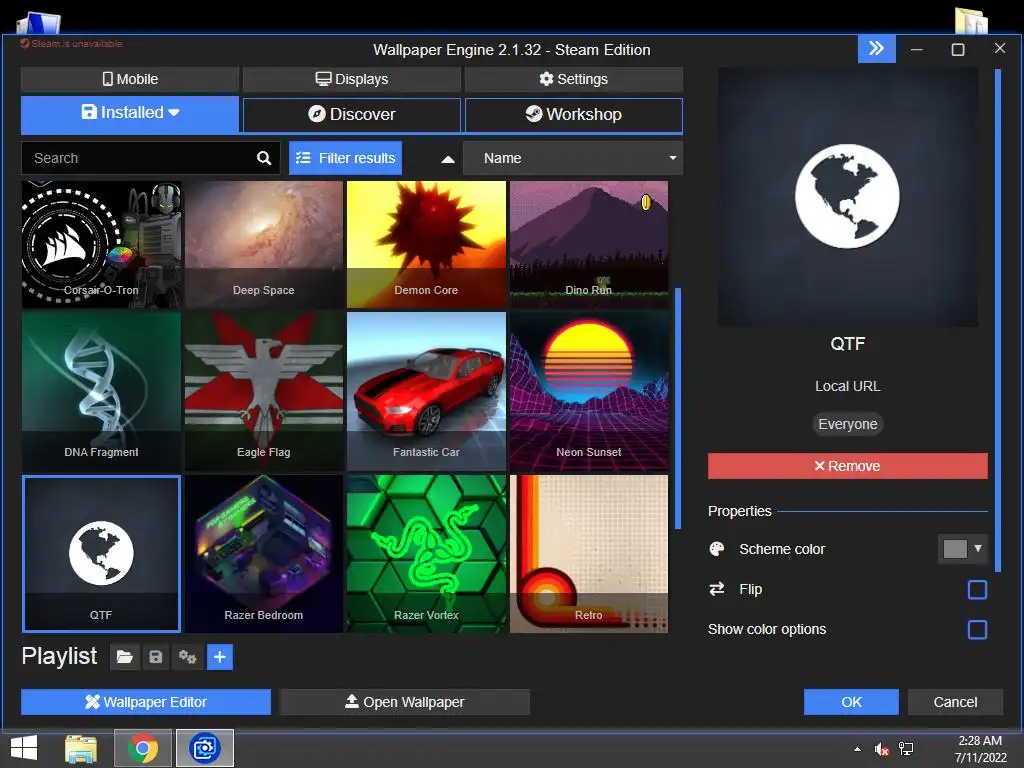Click the 'Local URL' label
Screen dimensions: 1024x768
click(848, 386)
